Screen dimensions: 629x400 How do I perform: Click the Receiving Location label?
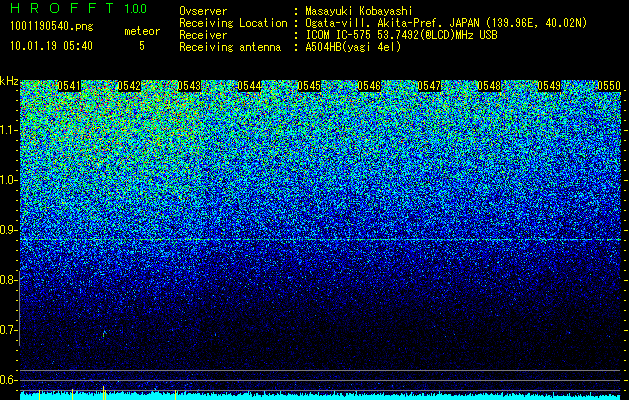233,23
